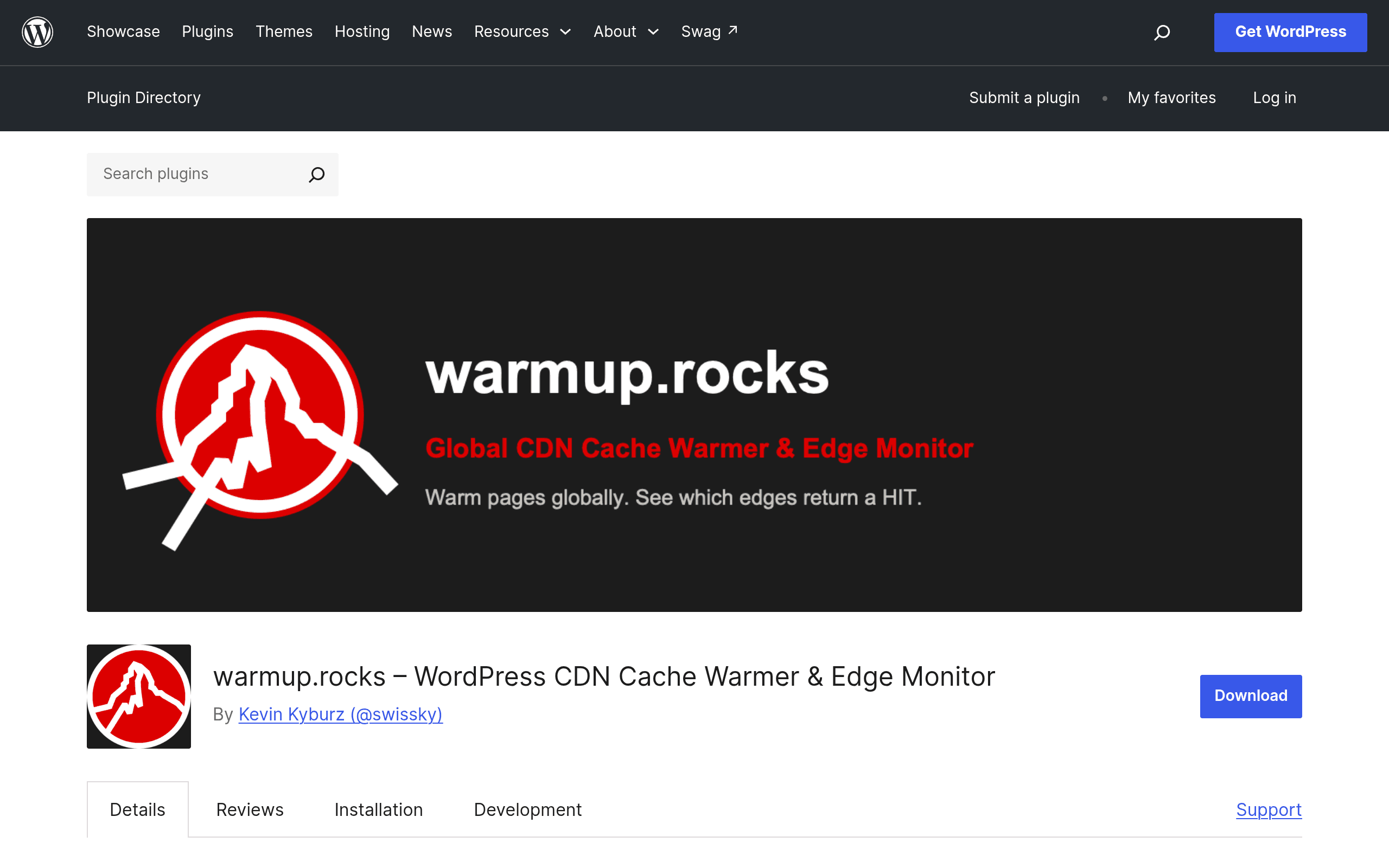Open My favorites
The width and height of the screenshot is (1389, 868).
[x=1171, y=98]
